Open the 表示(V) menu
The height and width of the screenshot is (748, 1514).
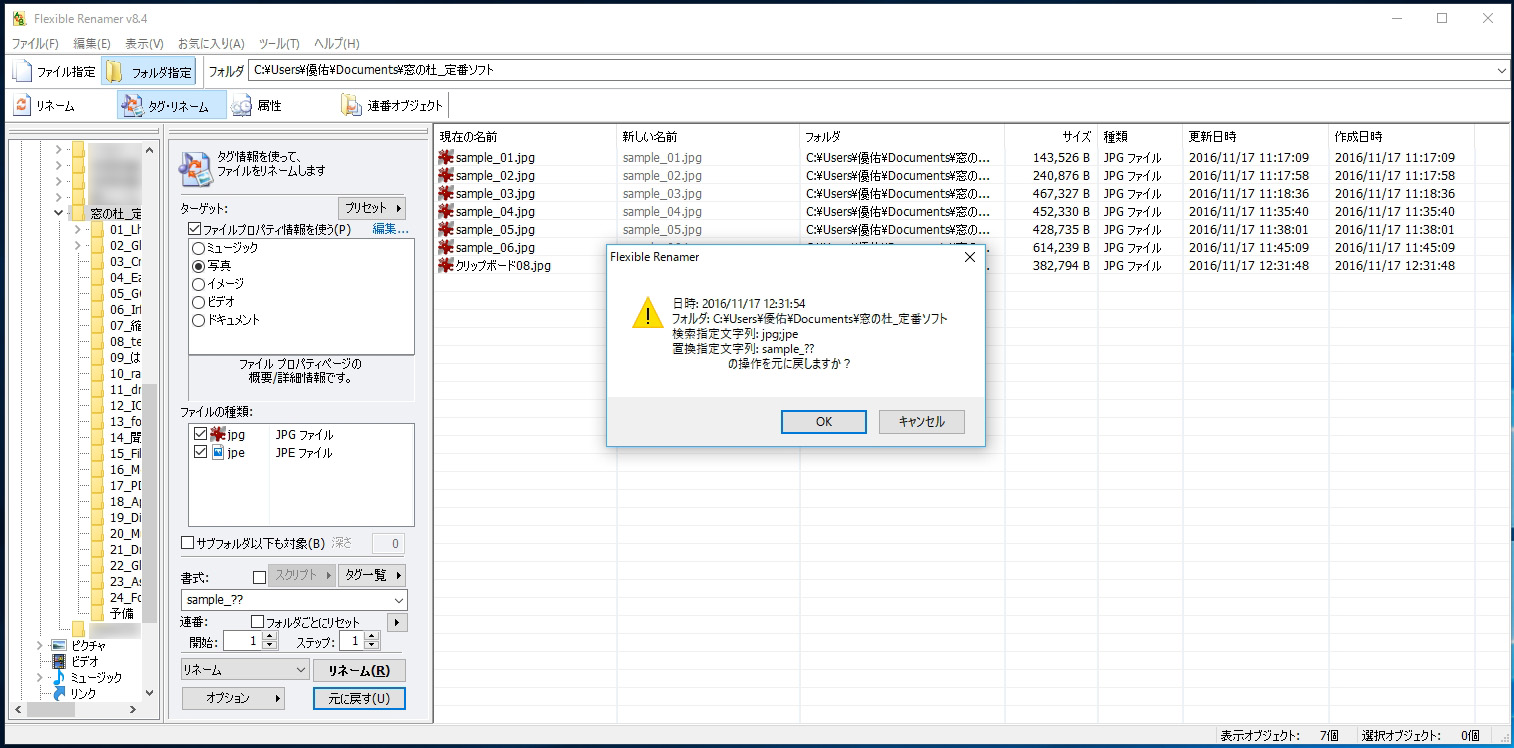coord(144,44)
